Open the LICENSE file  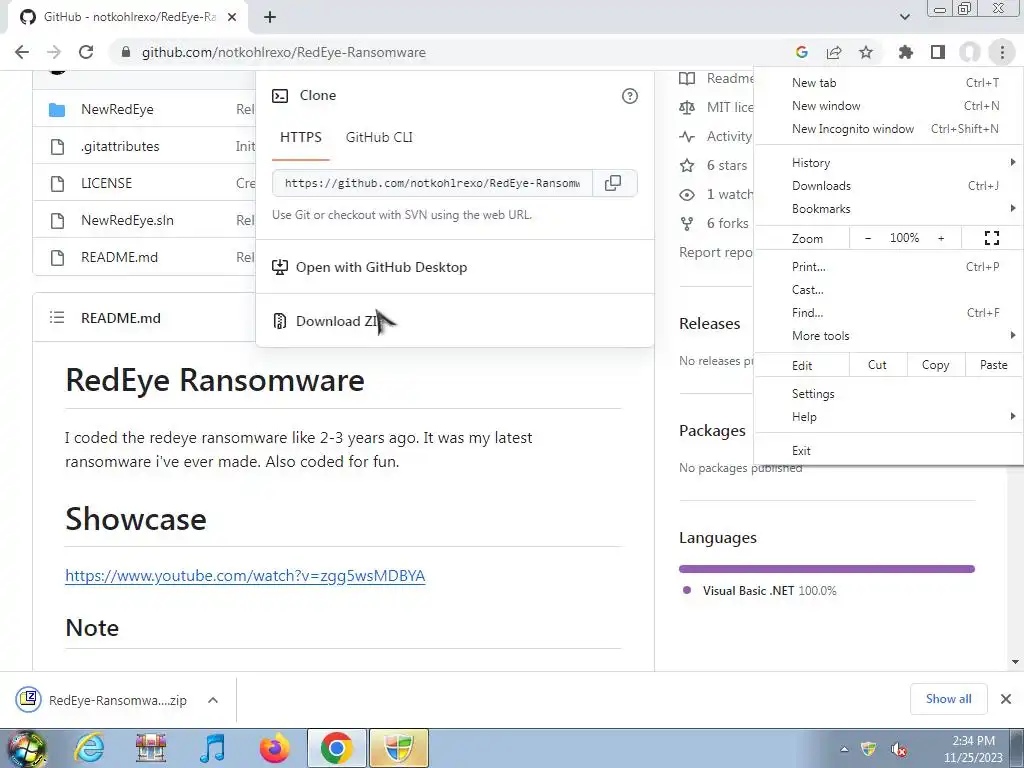pyautogui.click(x=106, y=184)
